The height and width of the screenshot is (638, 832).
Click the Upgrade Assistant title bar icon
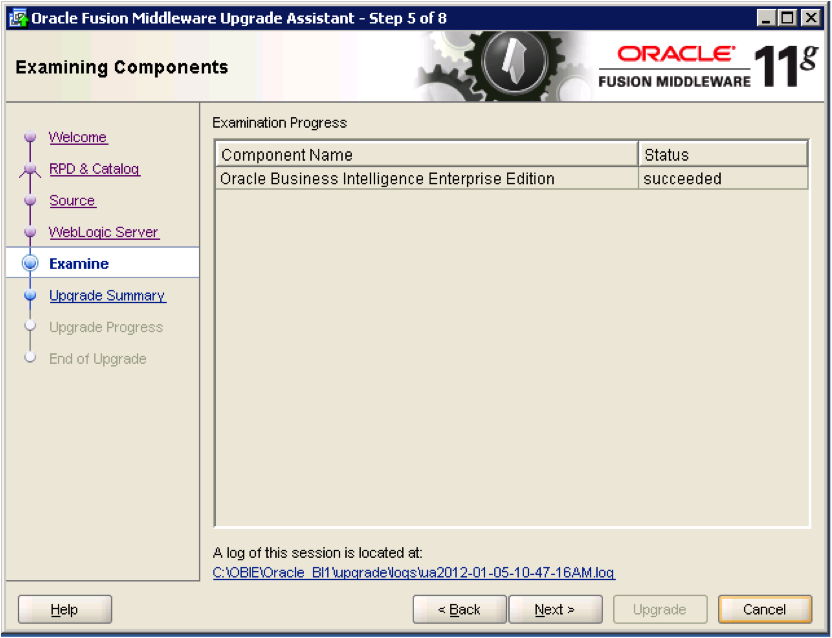[19, 18]
